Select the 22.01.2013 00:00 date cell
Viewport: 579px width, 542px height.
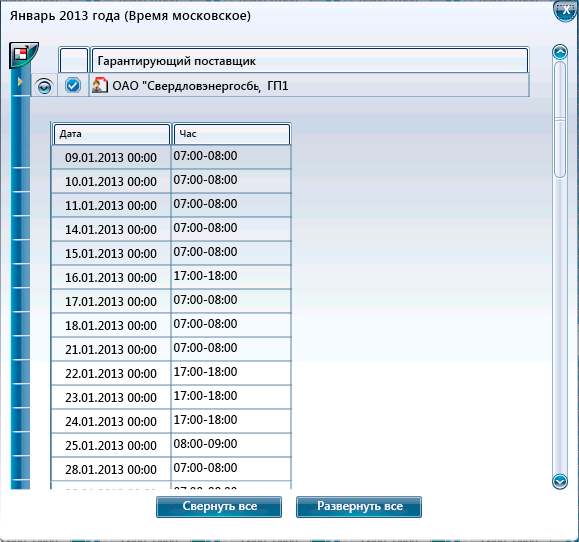pos(111,373)
